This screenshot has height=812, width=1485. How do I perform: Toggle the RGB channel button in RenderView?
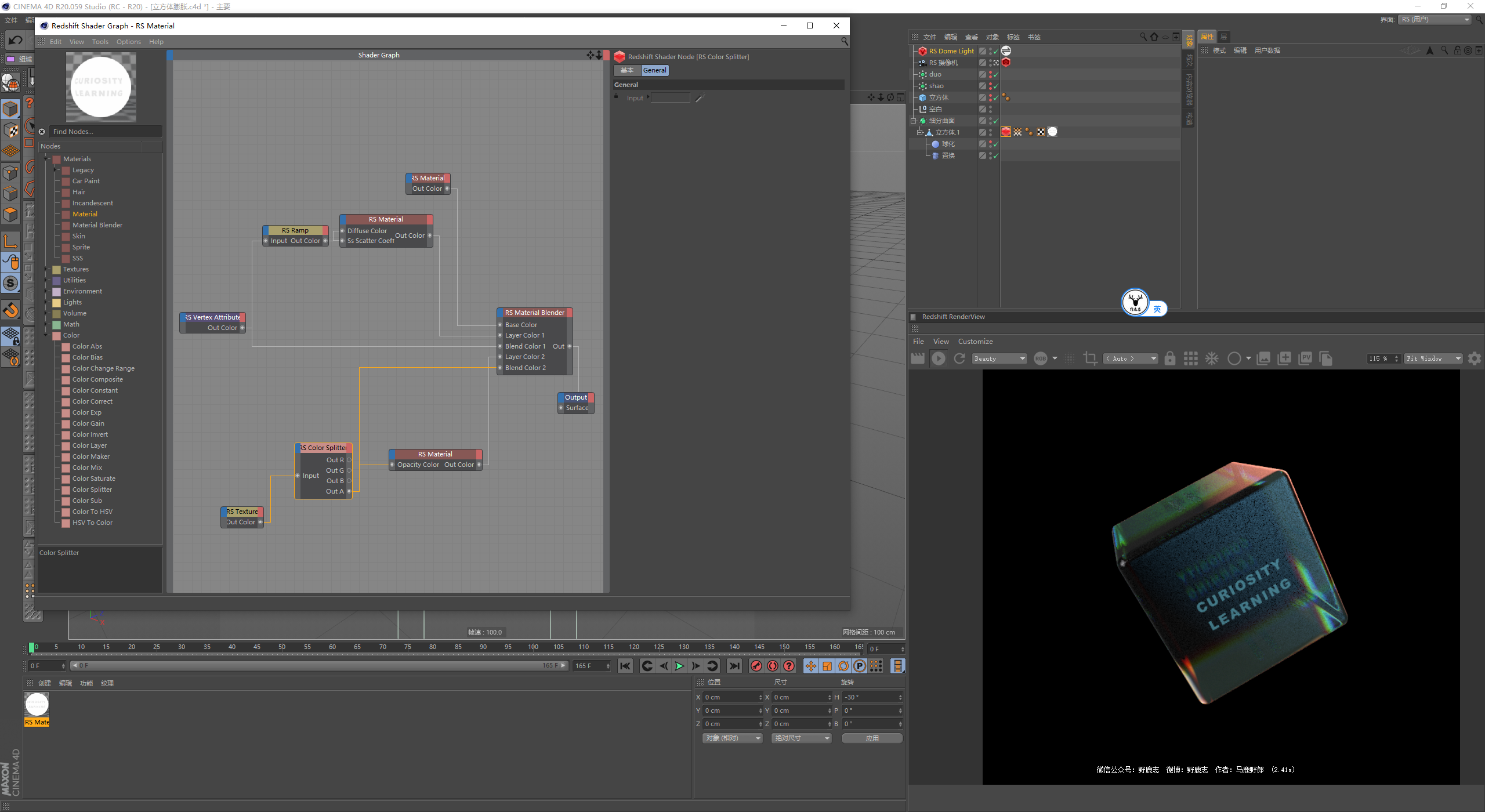(x=1041, y=358)
